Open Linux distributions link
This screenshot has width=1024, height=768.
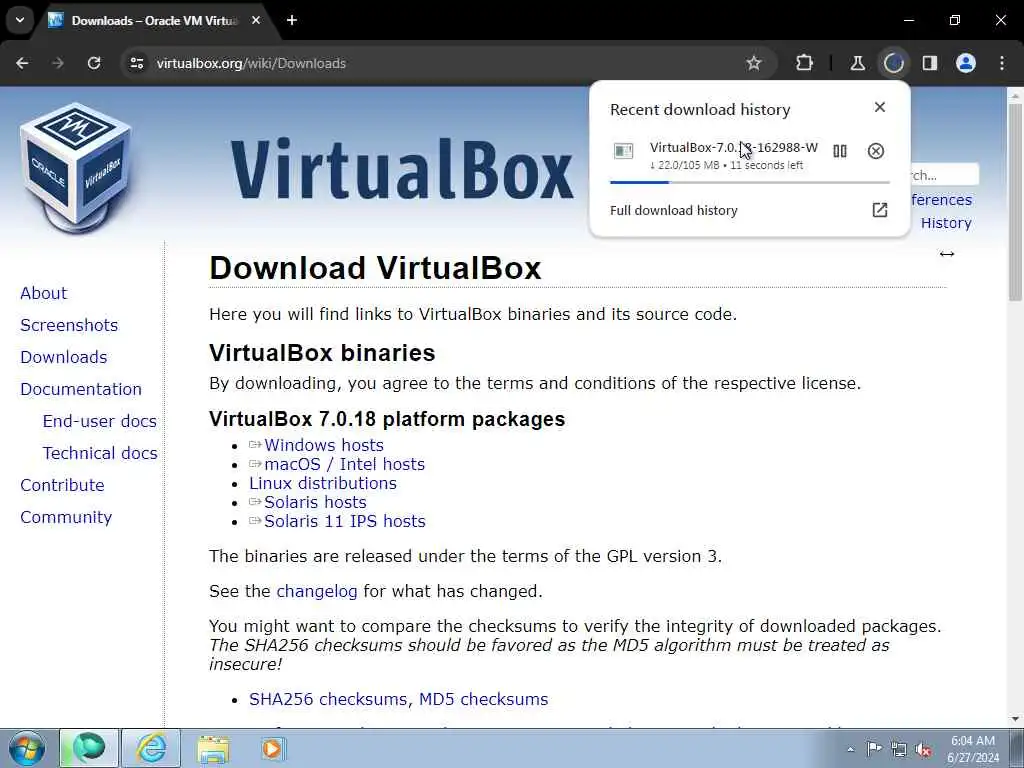click(x=323, y=483)
